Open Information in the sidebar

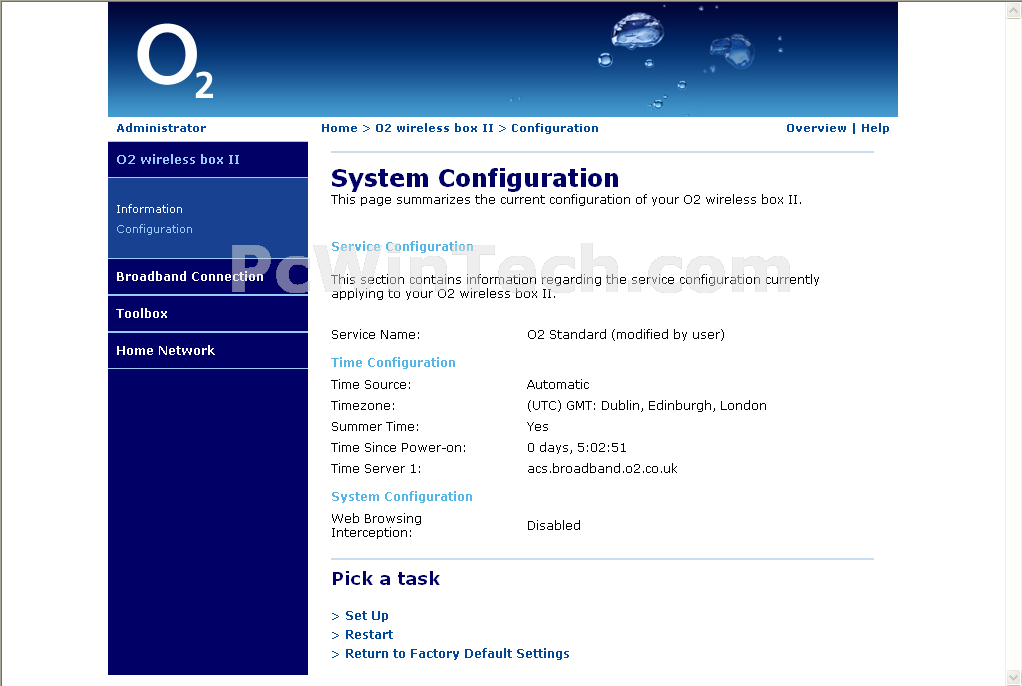(149, 209)
